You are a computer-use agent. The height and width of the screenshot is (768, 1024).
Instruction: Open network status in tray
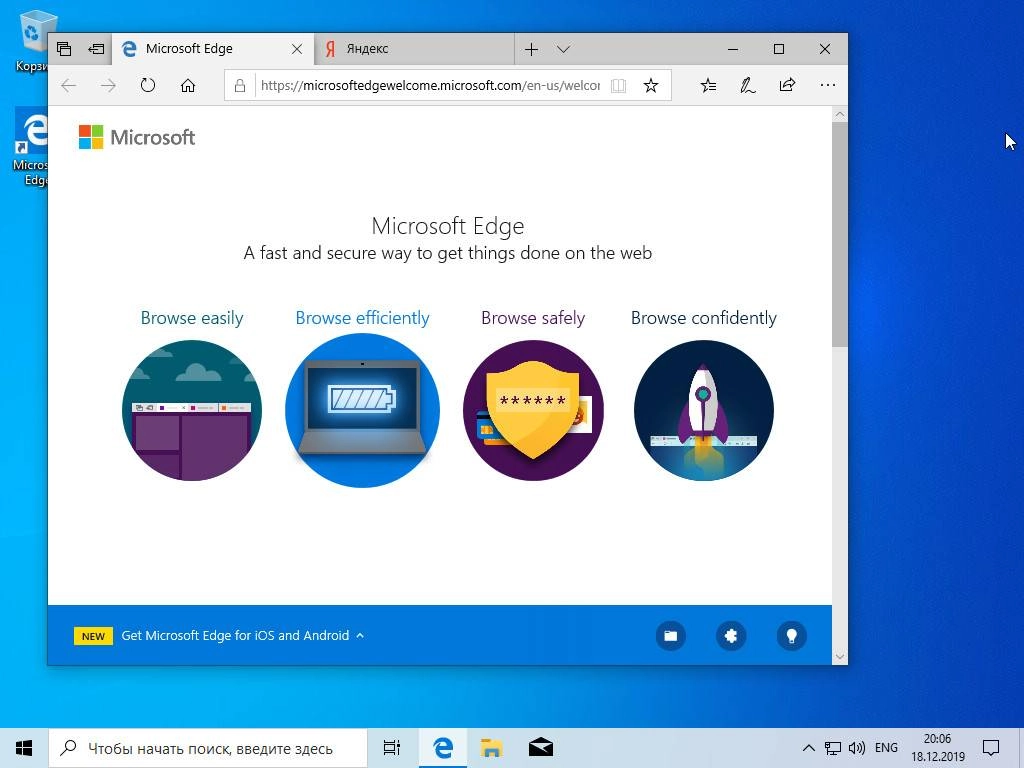pyautogui.click(x=833, y=748)
